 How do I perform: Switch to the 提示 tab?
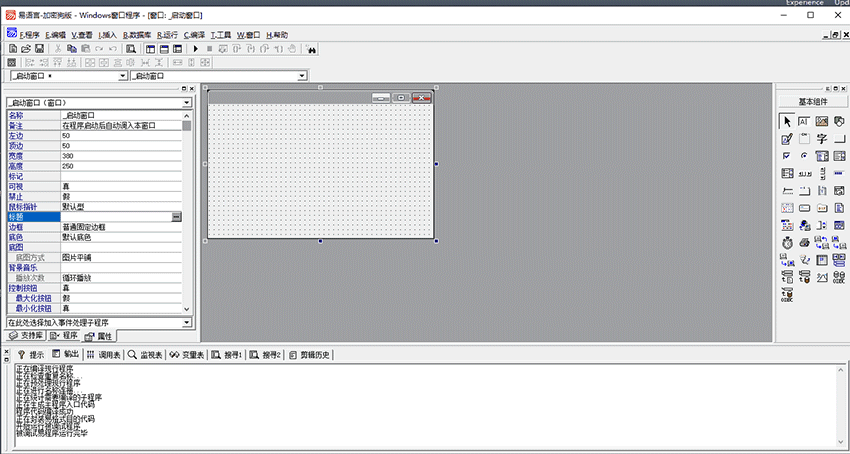(31, 355)
